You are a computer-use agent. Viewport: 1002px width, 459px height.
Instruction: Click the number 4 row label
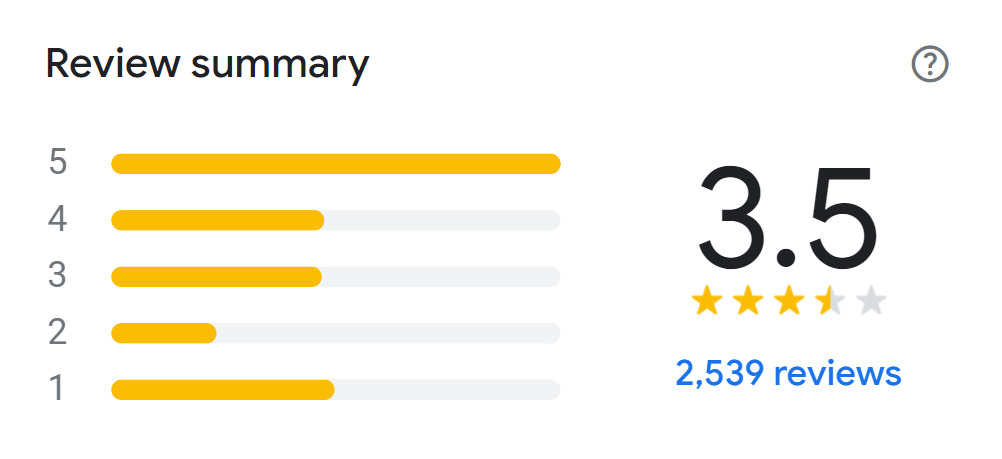click(x=58, y=219)
